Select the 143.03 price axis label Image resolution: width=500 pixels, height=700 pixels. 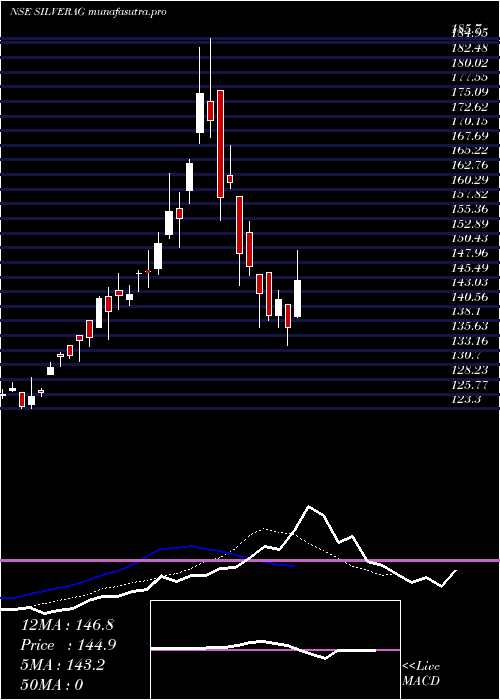tap(469, 283)
